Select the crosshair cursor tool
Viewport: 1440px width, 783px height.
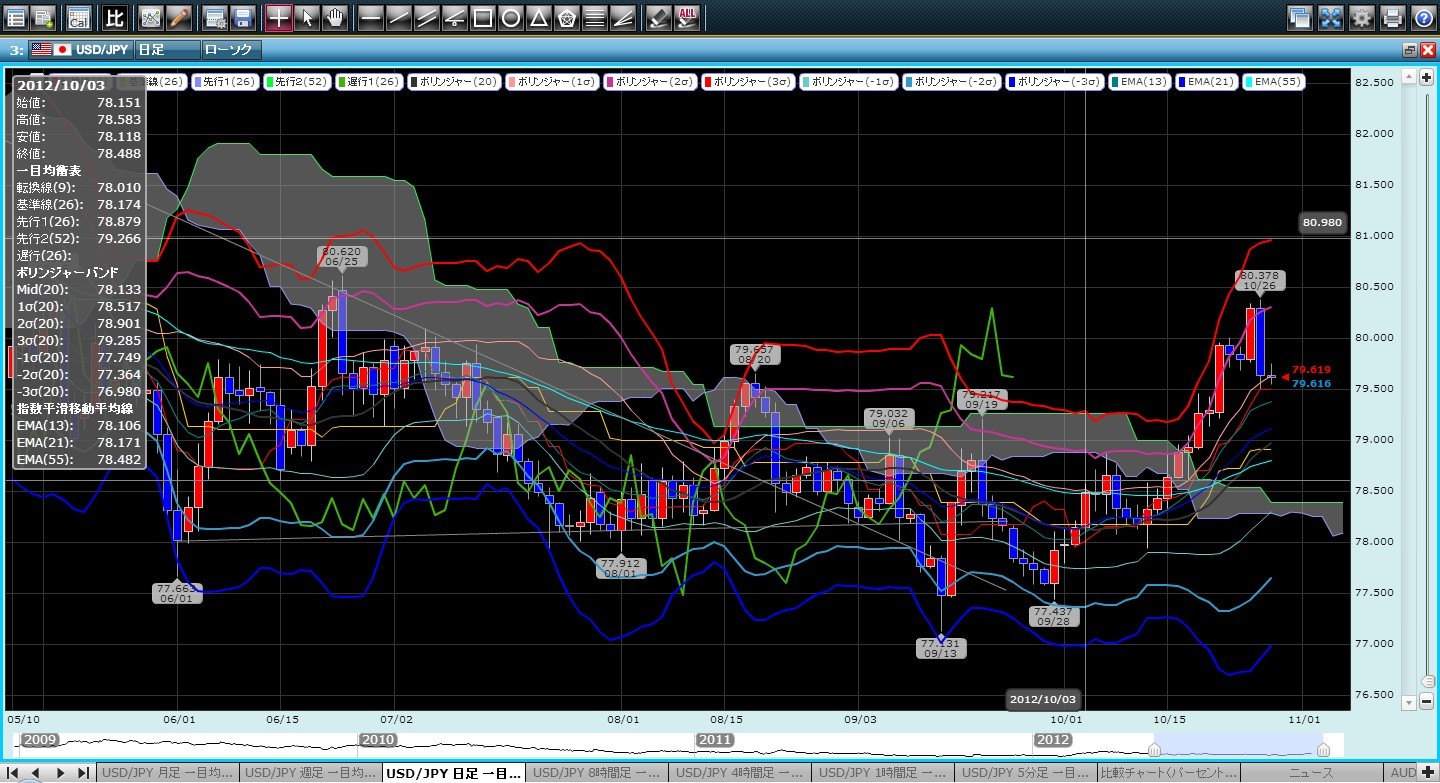pyautogui.click(x=279, y=17)
